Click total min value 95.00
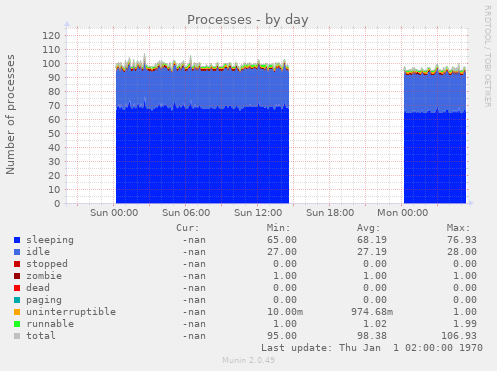Screen dimensions: 497x371 [x=282, y=336]
